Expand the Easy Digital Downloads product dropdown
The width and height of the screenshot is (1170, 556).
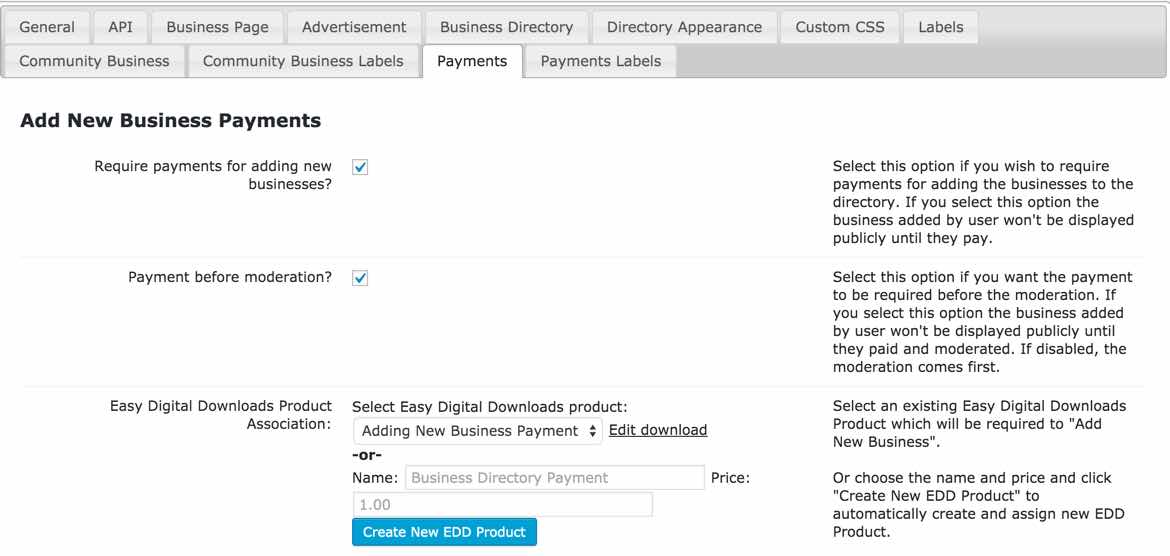coord(477,431)
